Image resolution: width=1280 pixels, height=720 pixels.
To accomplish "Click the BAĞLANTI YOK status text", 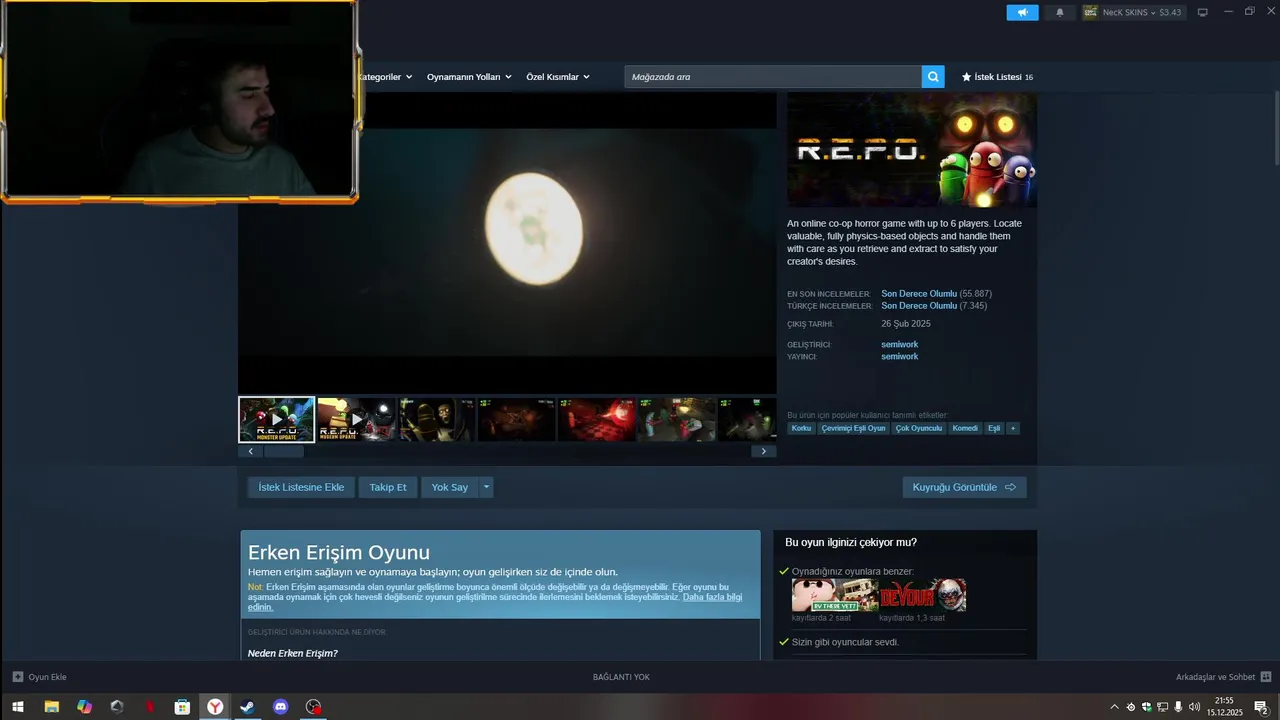I will pos(621,677).
